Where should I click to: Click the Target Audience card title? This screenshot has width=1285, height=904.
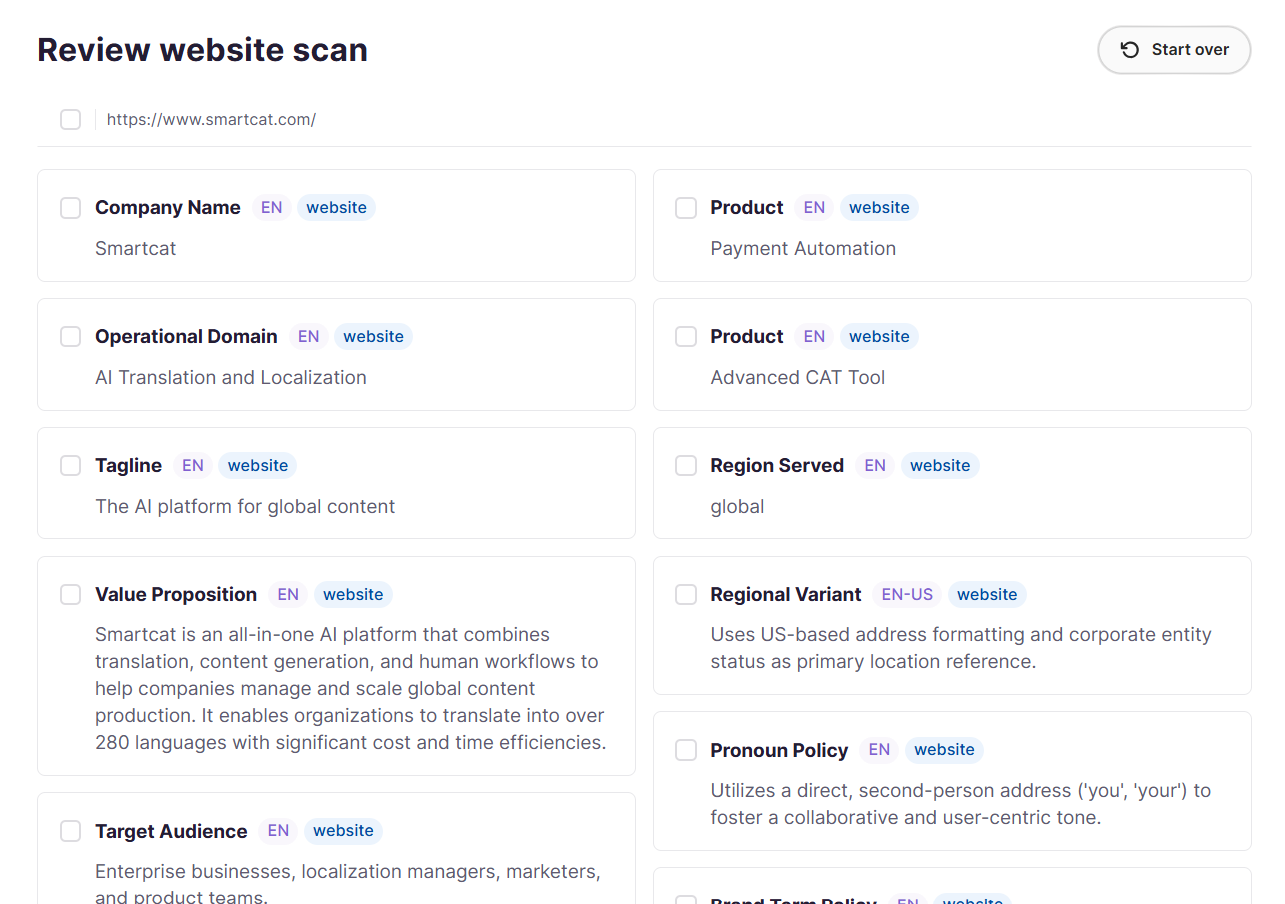171,831
